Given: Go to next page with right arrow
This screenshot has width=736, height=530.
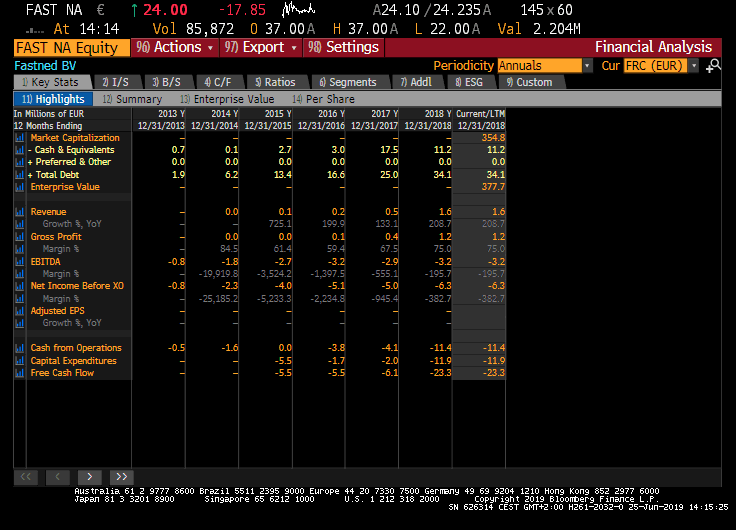Looking at the screenshot, I should pyautogui.click(x=90, y=477).
